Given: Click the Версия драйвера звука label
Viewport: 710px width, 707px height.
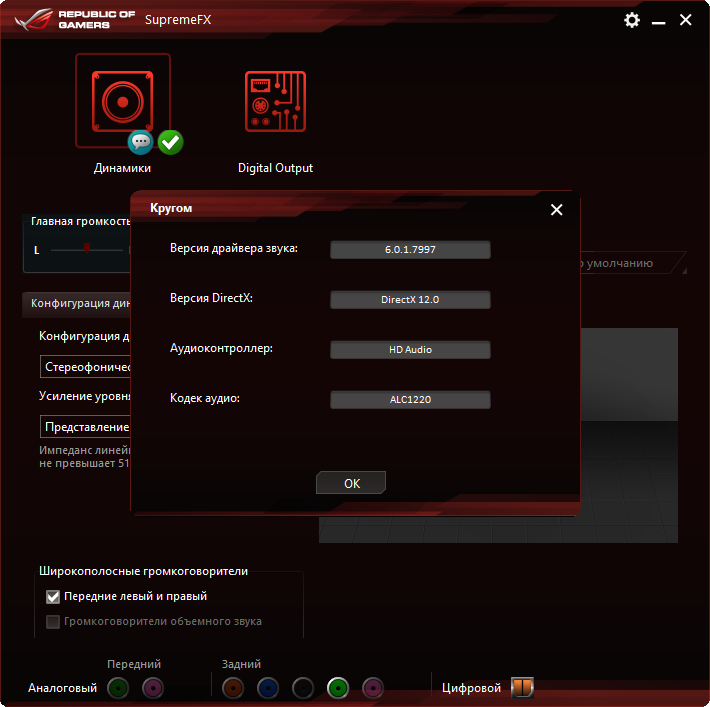Looking at the screenshot, I should coord(234,248).
